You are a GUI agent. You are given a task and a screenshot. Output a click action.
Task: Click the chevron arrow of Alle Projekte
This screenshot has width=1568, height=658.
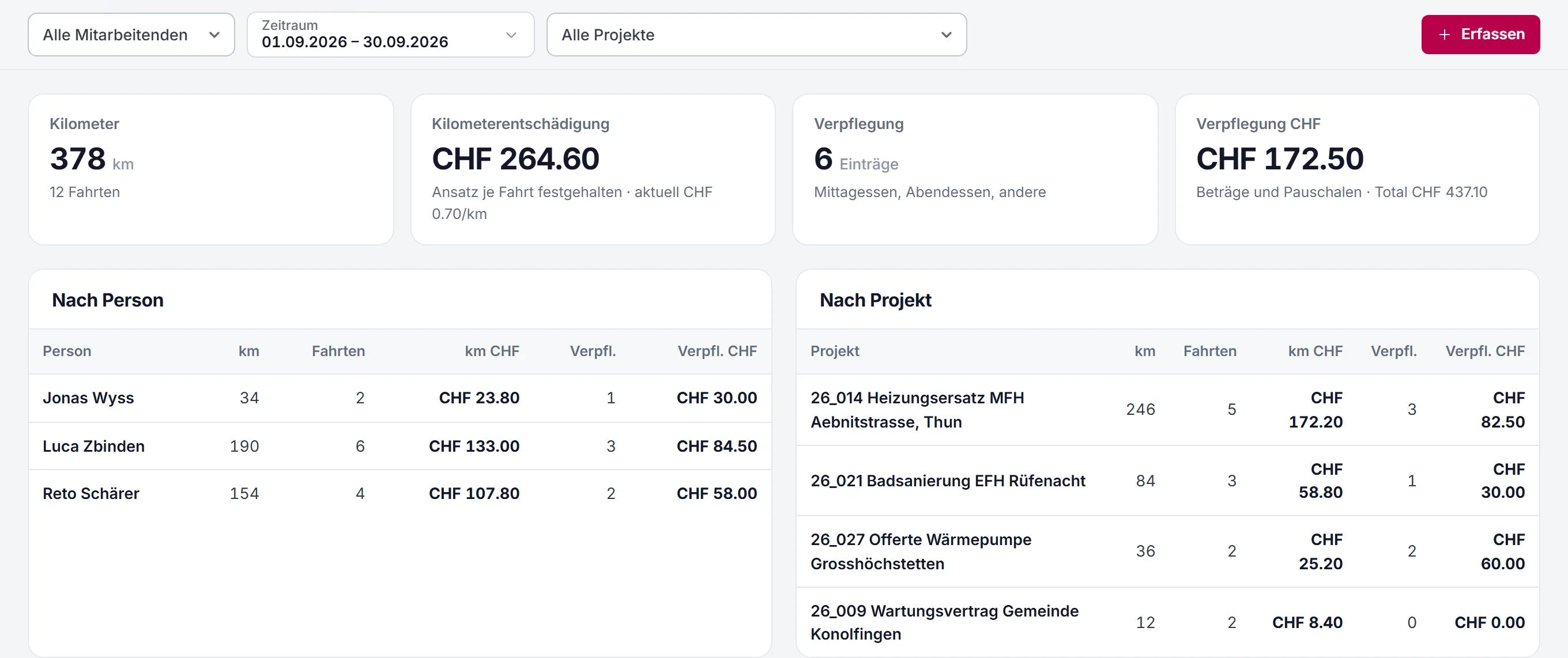(x=946, y=35)
